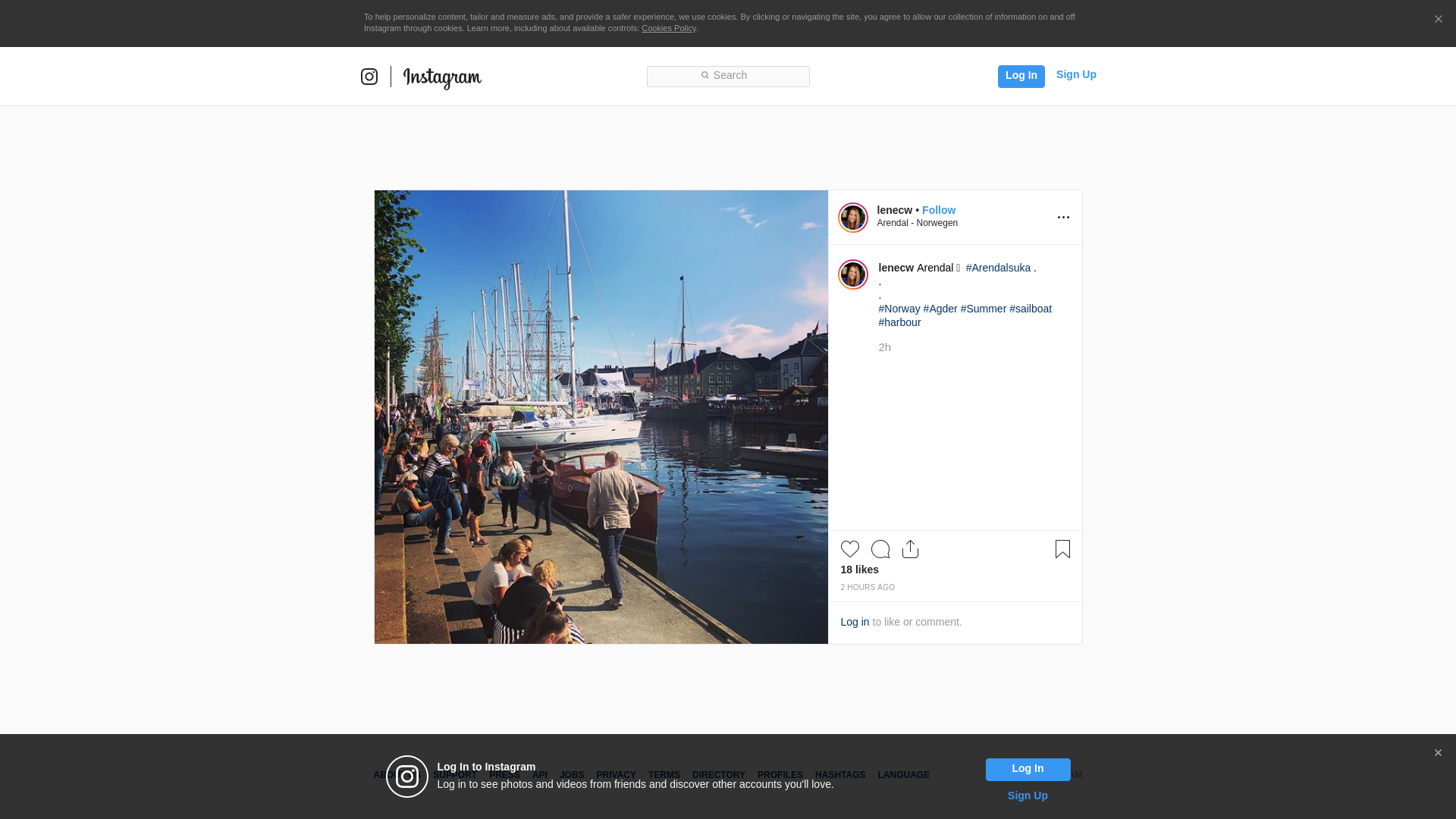Click the Instagram wordmark logo
1456x819 pixels.
pos(442,77)
